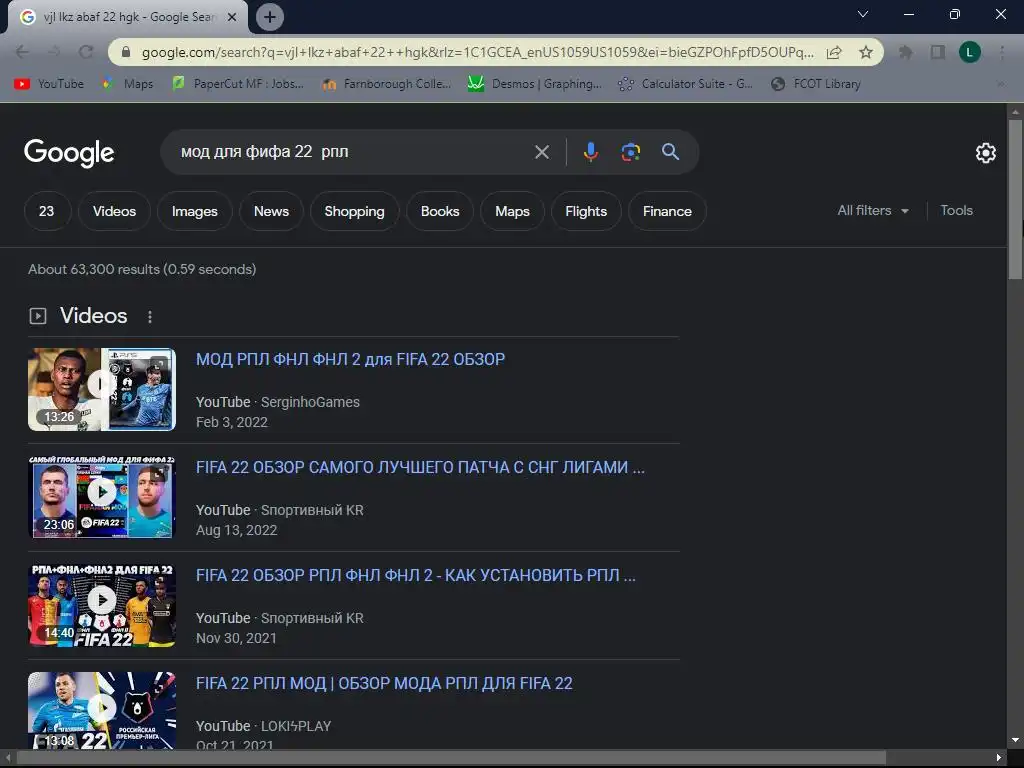Play the 23:06 video thumbnail
This screenshot has width=1024, height=768.
[102, 497]
